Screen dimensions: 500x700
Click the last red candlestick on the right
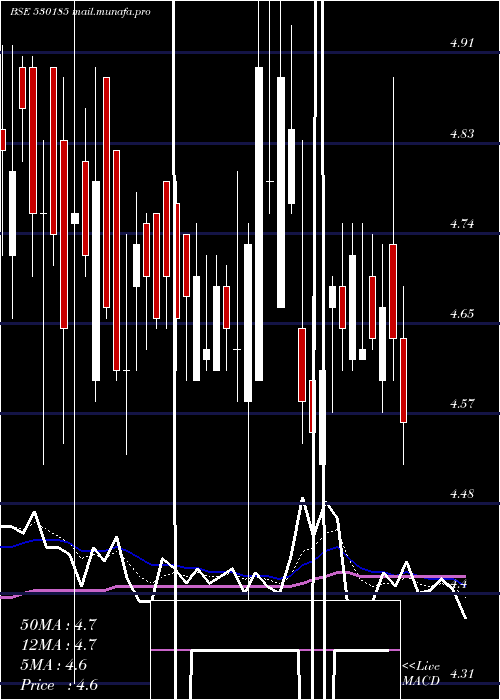(404, 380)
